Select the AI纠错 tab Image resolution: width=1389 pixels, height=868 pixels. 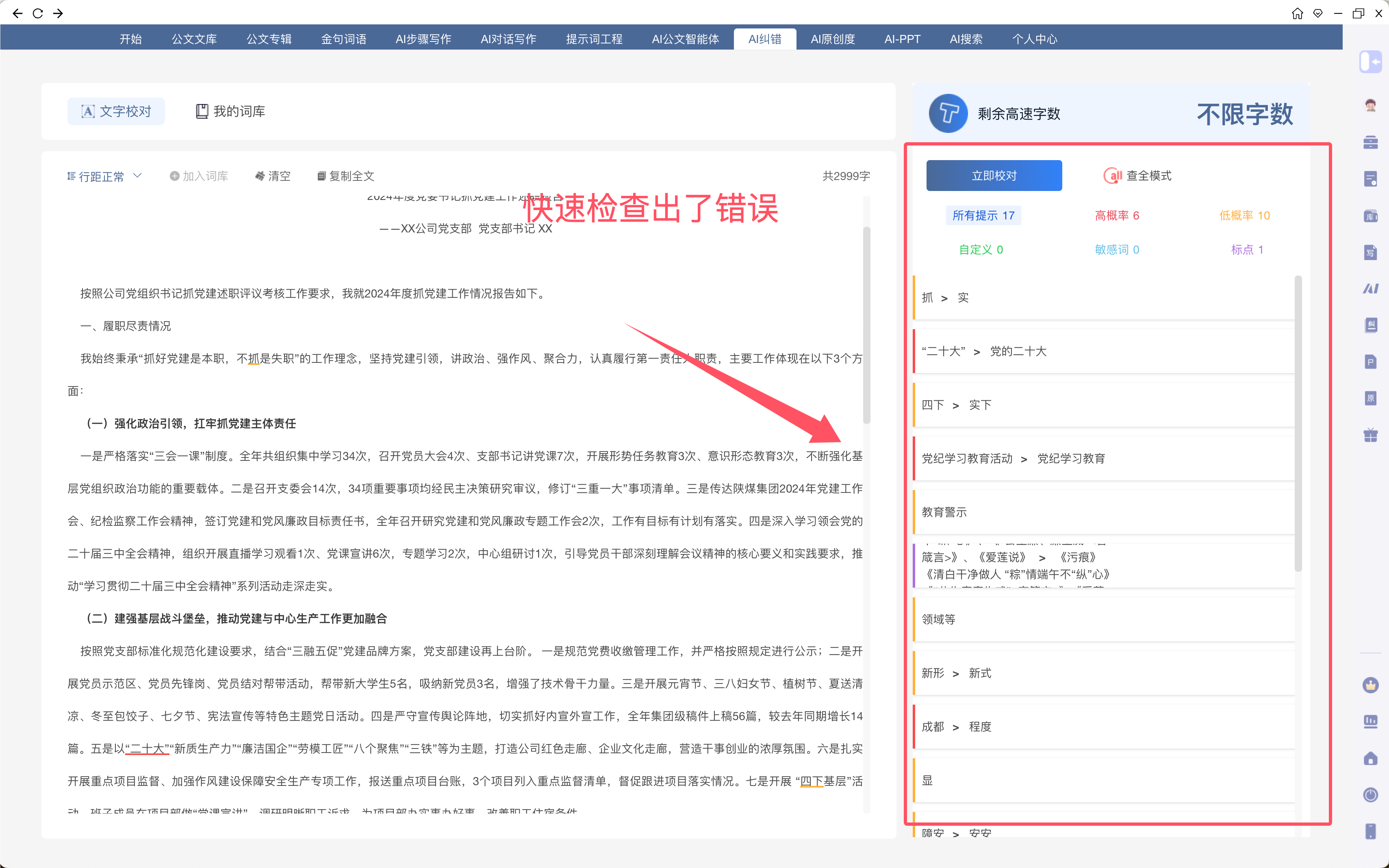765,39
